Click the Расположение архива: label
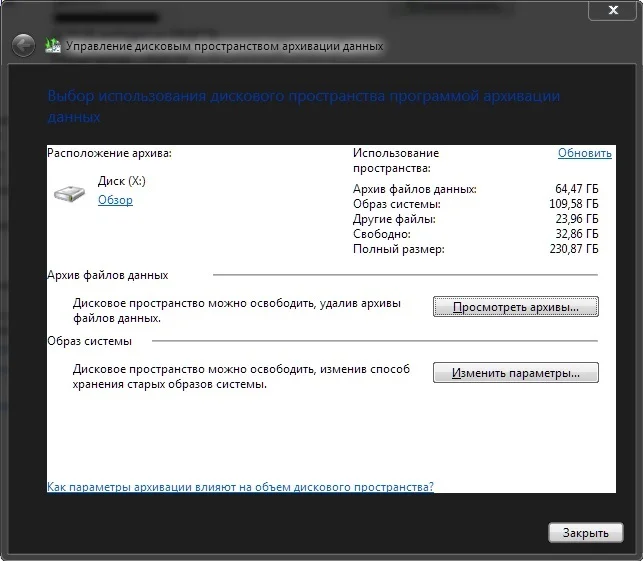 pos(109,153)
